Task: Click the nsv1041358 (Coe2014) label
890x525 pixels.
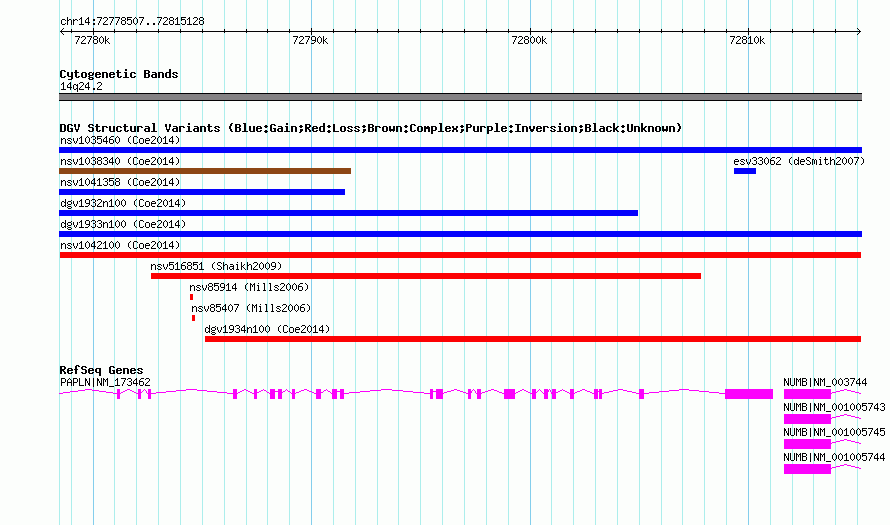Action: [x=120, y=182]
